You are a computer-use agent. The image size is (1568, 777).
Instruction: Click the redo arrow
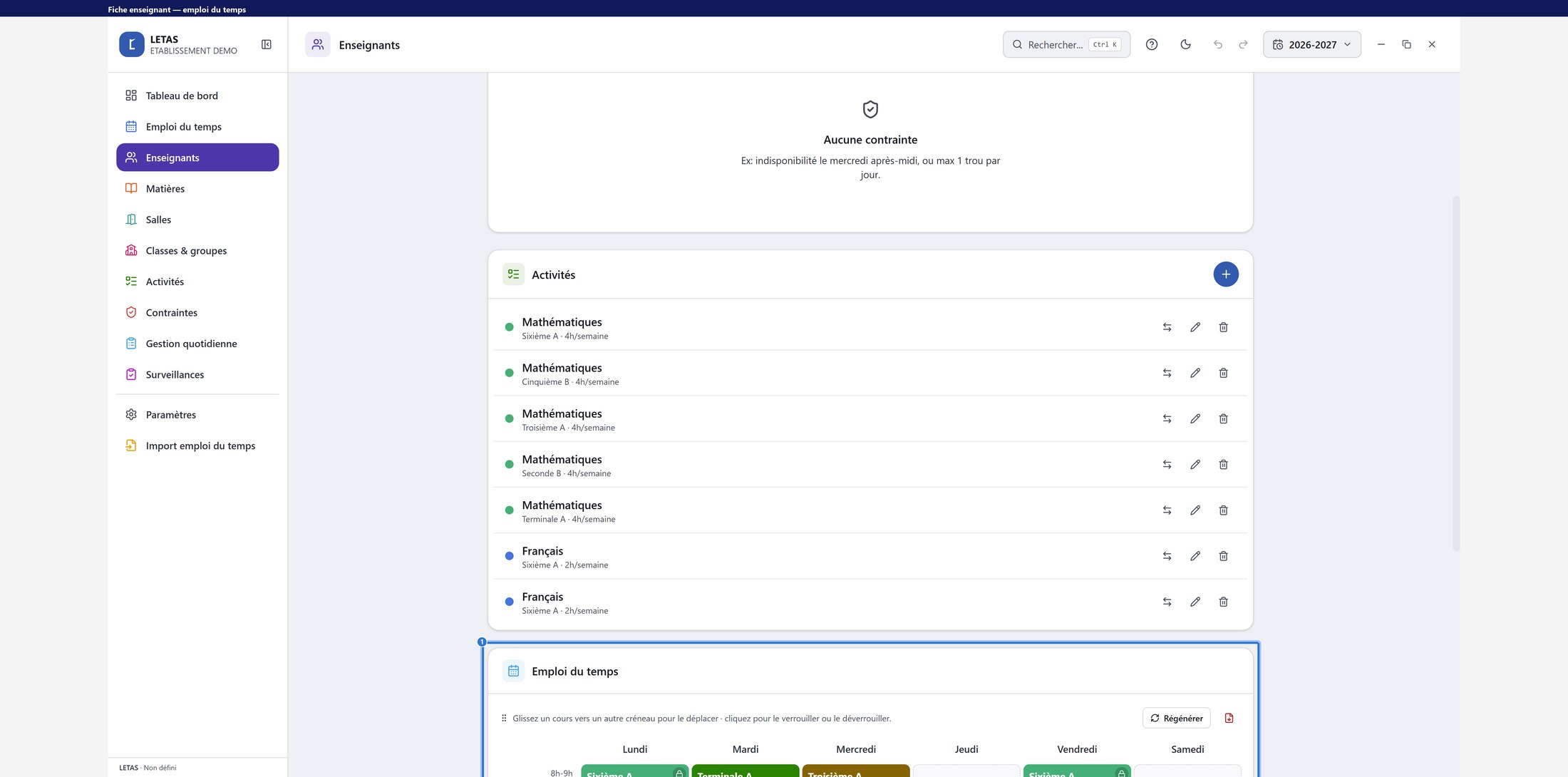[x=1244, y=44]
